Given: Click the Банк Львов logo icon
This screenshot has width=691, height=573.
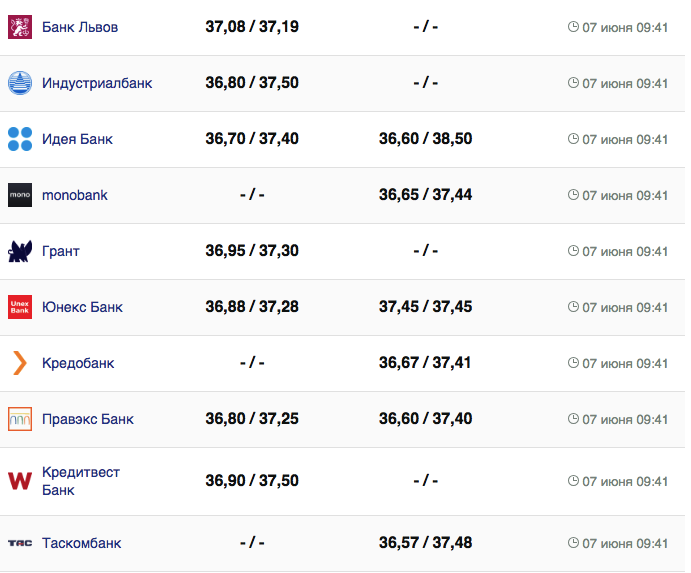Looking at the screenshot, I should [x=20, y=27].
